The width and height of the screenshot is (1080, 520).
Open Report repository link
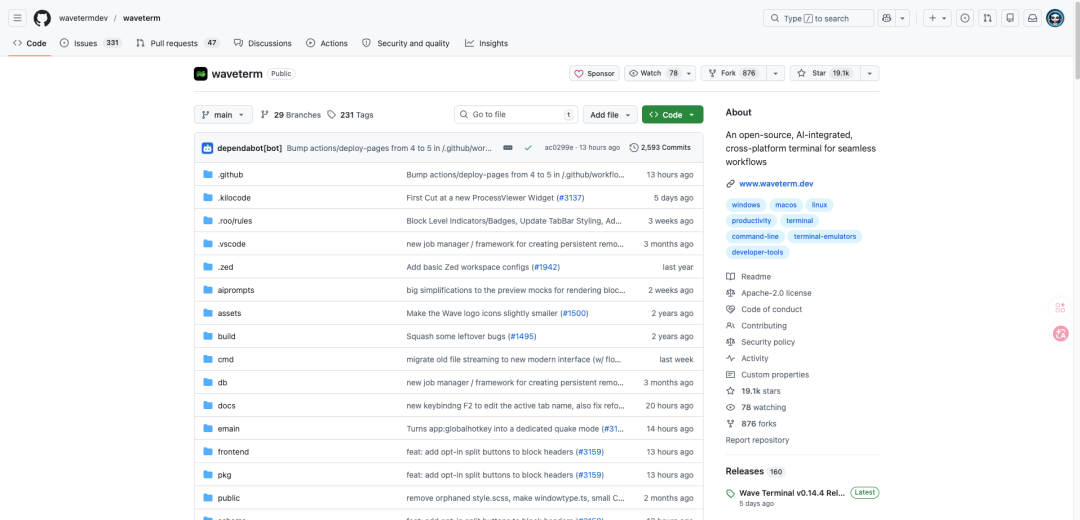click(757, 440)
